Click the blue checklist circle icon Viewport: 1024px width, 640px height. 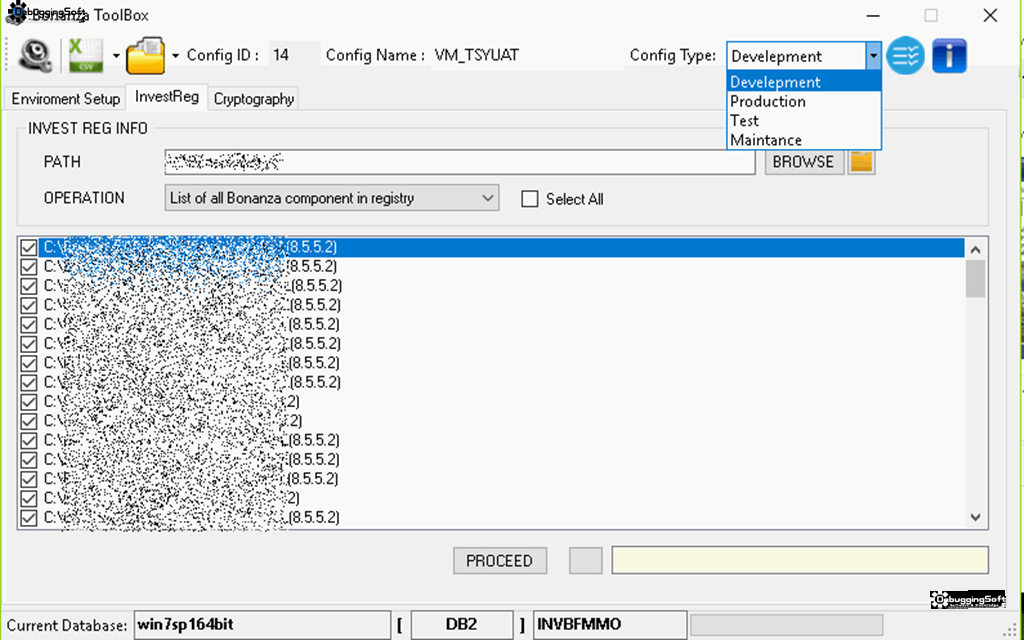905,56
